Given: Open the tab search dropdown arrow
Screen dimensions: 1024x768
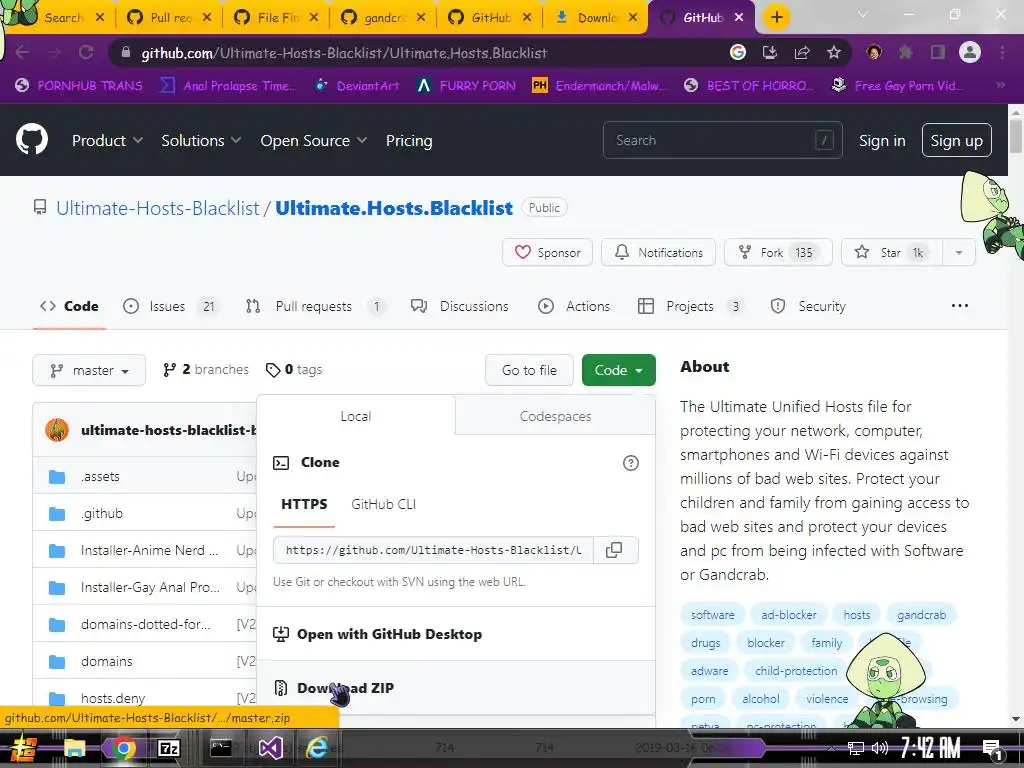Looking at the screenshot, I should click(x=863, y=14).
